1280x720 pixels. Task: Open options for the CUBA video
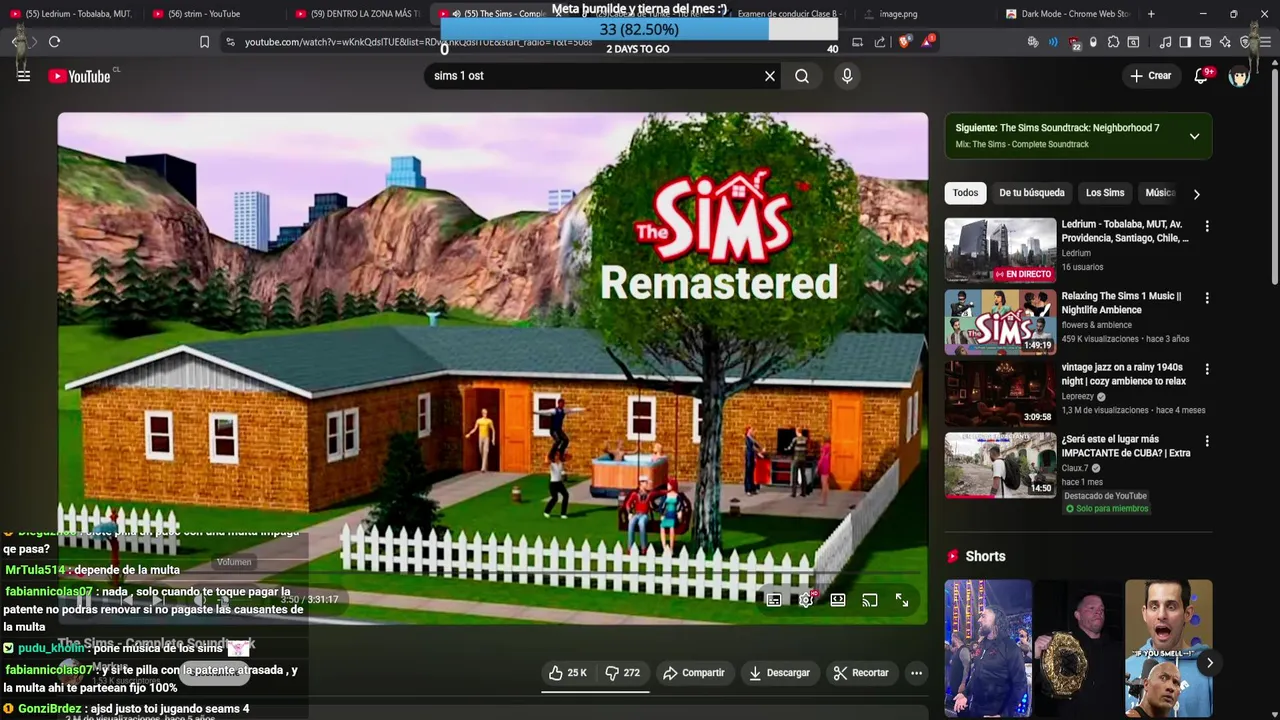(x=1207, y=441)
